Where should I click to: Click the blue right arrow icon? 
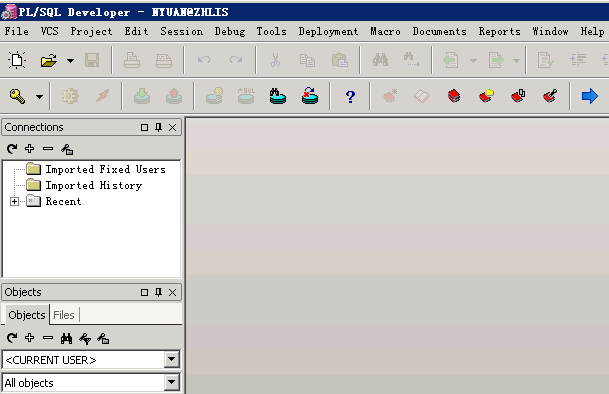click(590, 96)
